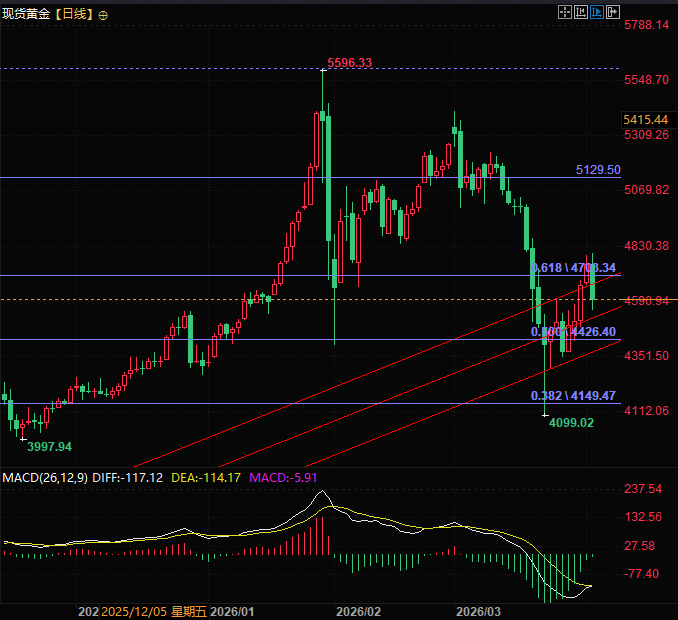Click the 现货黄金 chart title
The image size is (678, 620).
(26, 14)
